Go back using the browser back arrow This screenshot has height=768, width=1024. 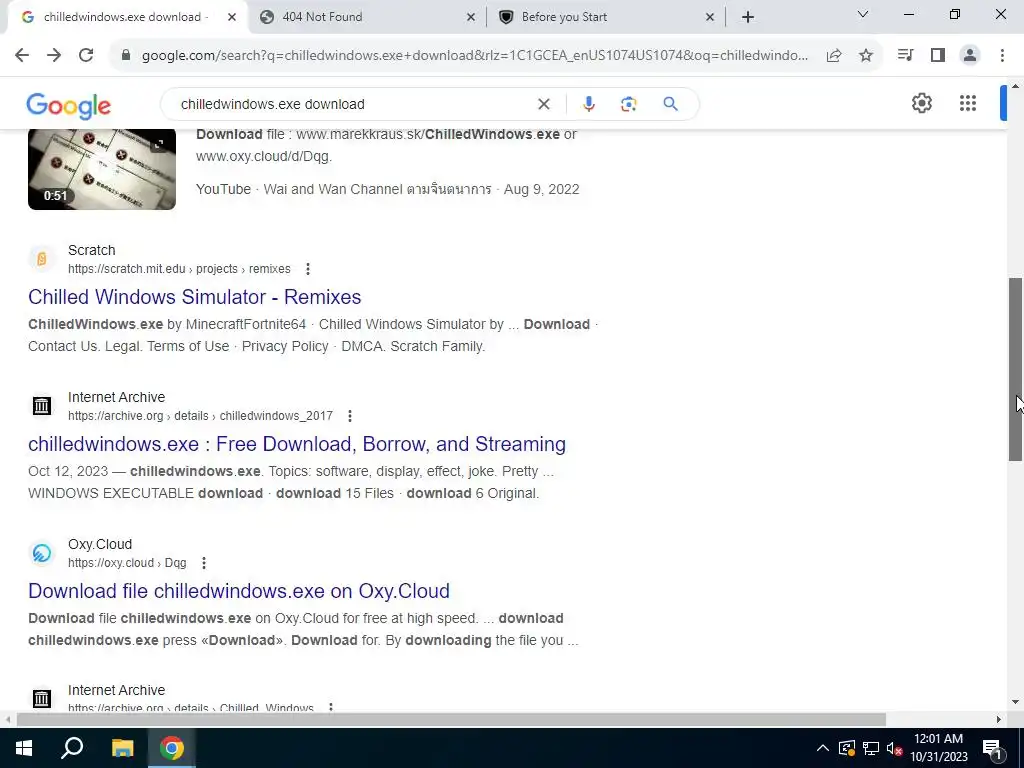22,56
